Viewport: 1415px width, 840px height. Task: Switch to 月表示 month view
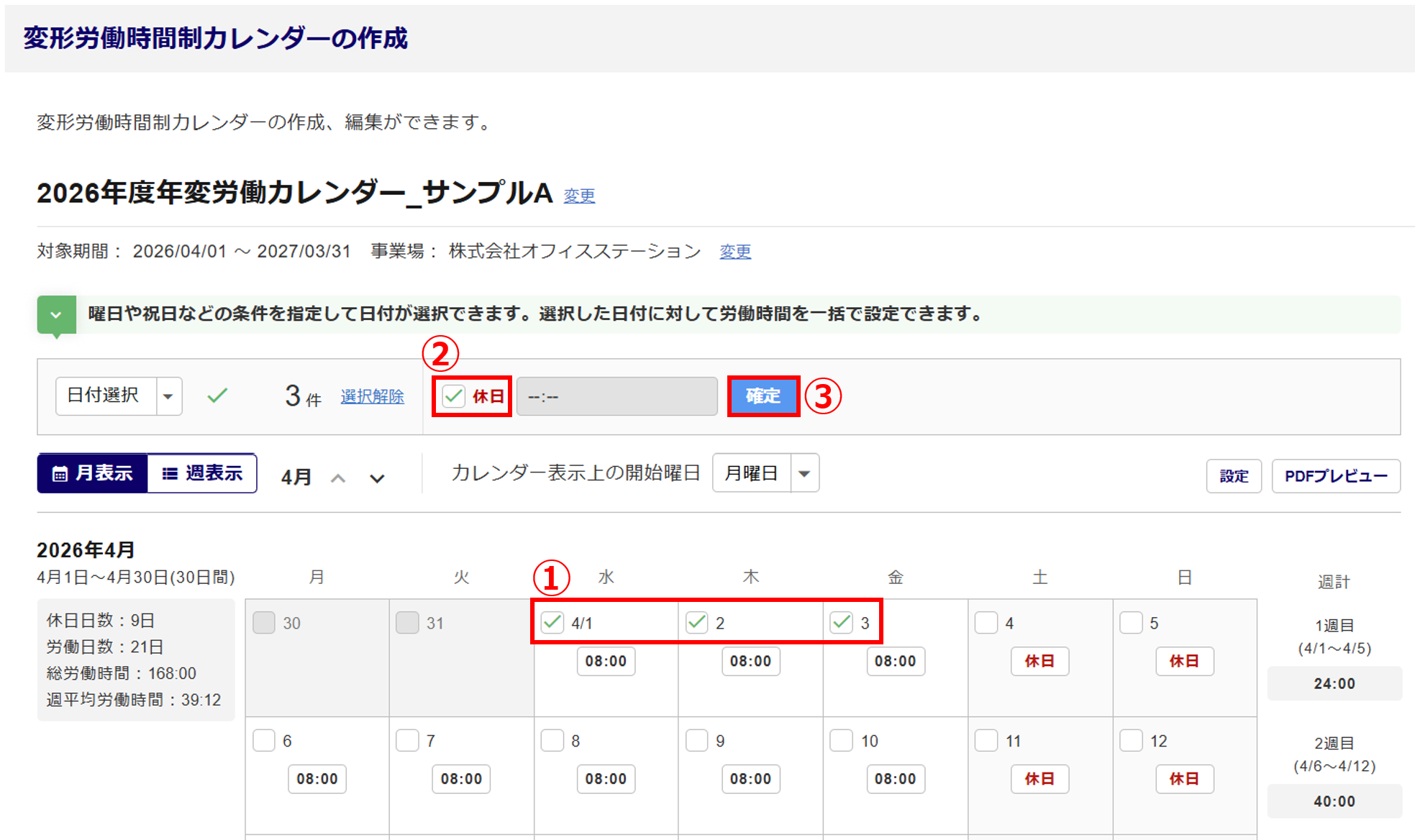93,473
